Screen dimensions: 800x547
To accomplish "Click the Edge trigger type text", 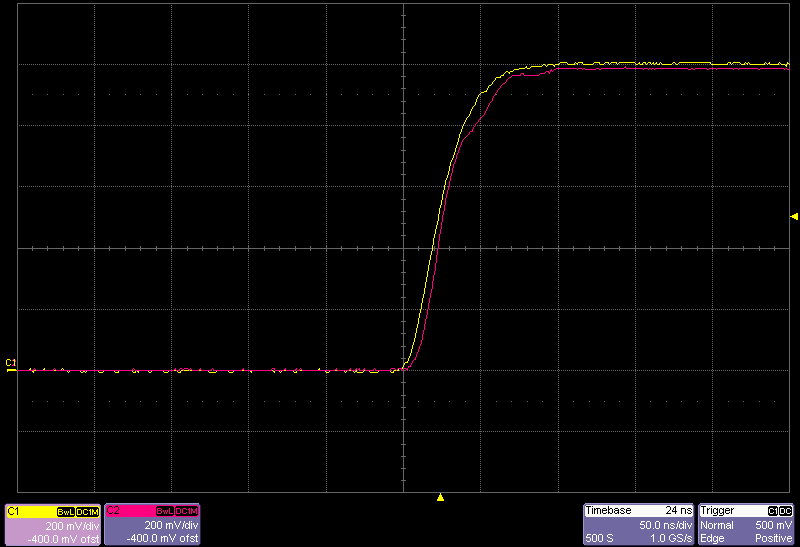I will click(712, 538).
